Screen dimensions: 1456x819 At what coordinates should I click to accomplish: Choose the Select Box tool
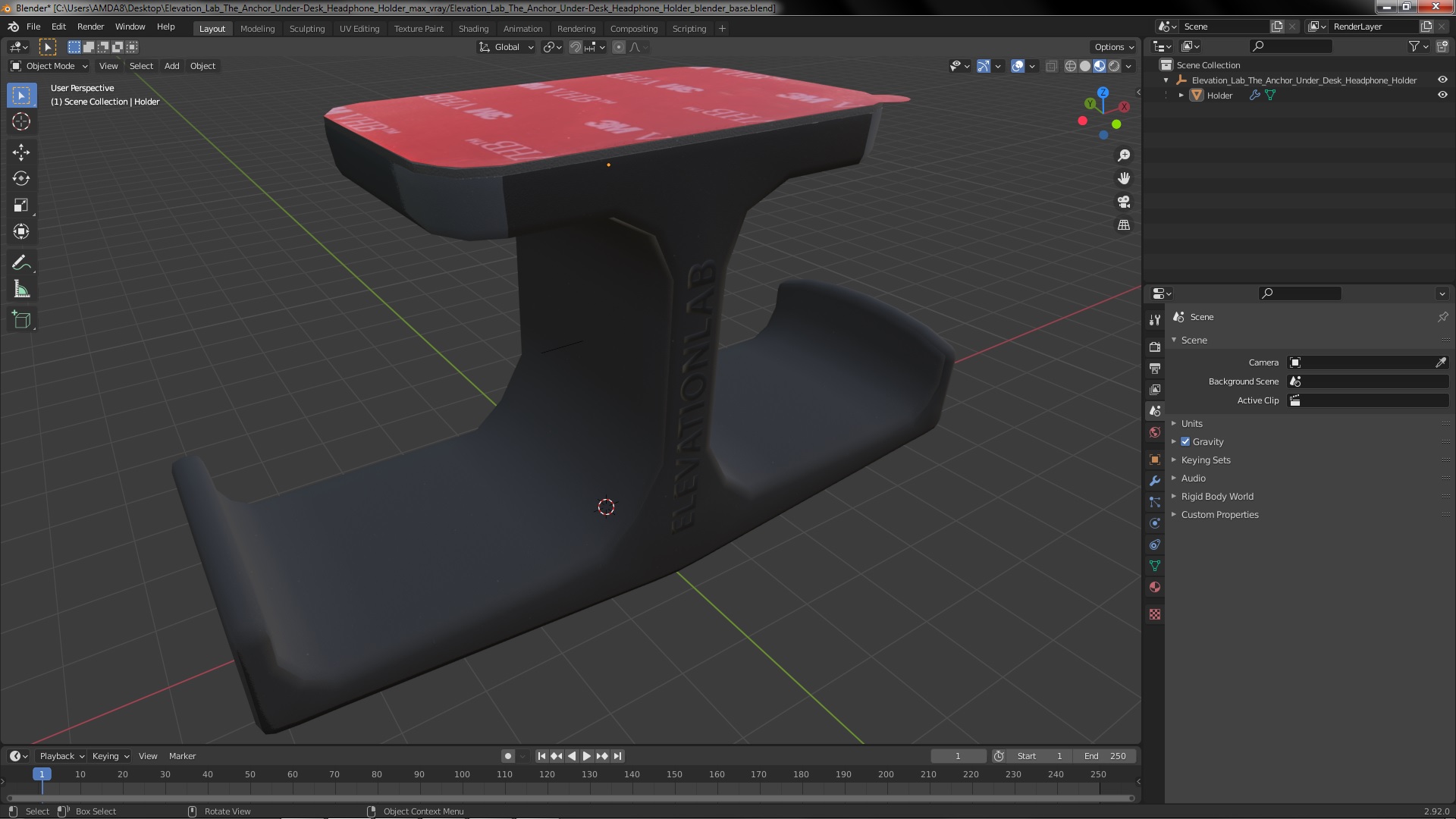click(x=21, y=96)
